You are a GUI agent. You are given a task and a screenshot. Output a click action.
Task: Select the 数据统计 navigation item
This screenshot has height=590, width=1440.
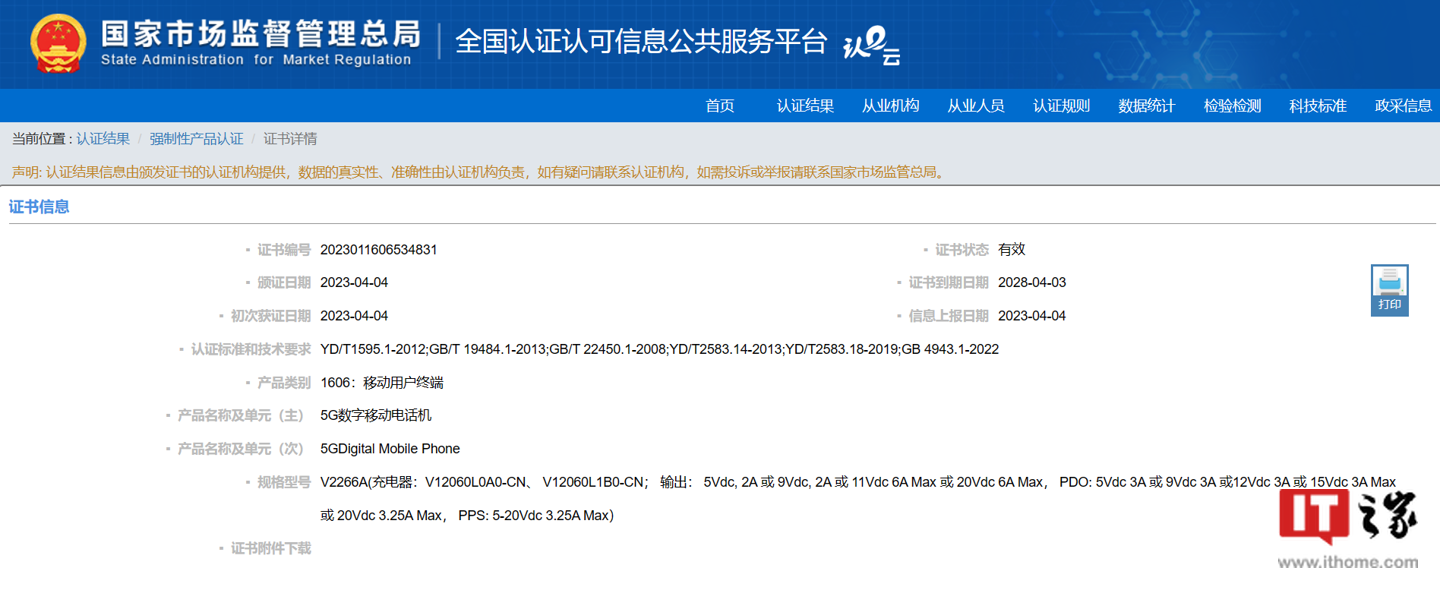1147,106
